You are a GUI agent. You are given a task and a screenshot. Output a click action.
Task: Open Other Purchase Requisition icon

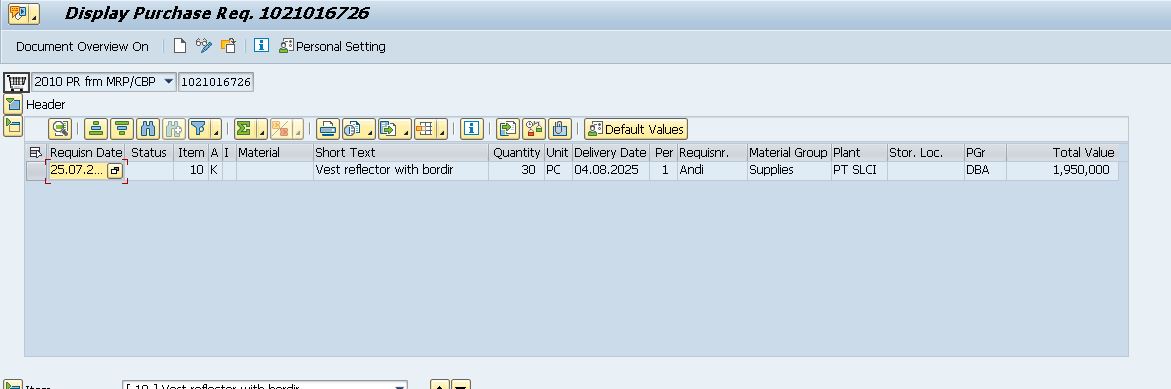[228, 46]
